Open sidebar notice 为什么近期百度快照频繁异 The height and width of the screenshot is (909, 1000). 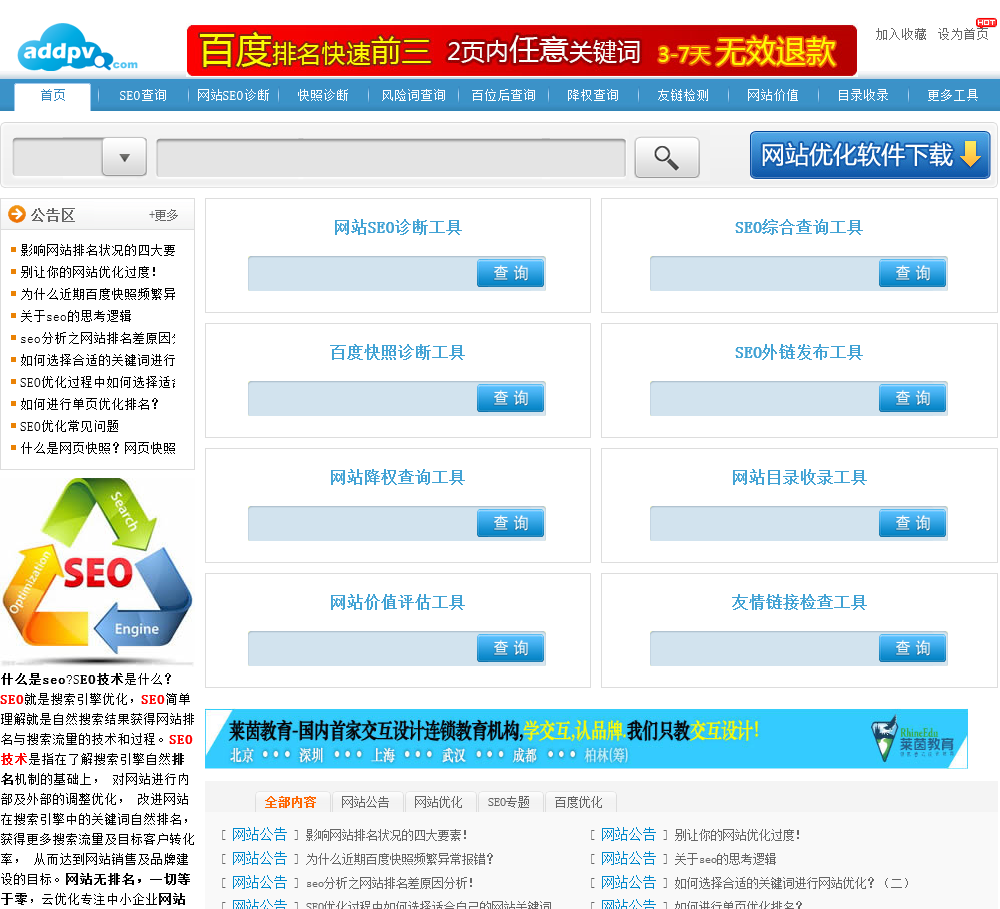[x=98, y=294]
